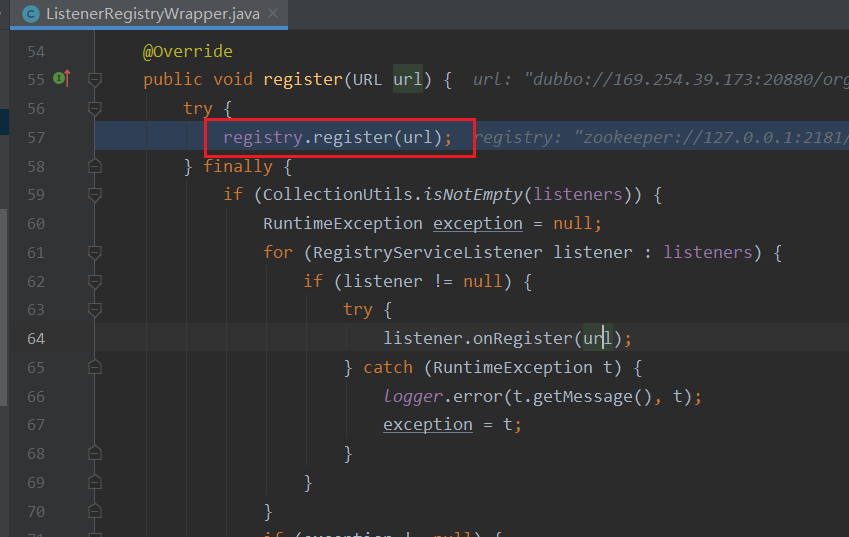
Task: Collapse the register method at line 55
Action: [95, 79]
